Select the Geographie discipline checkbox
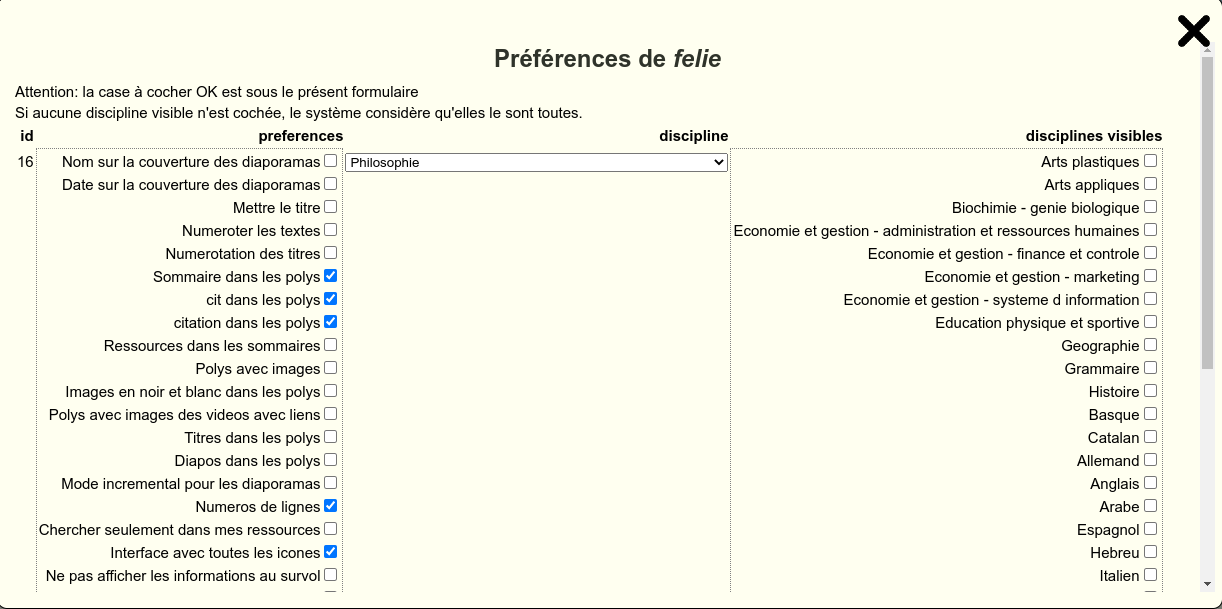 coord(1150,345)
